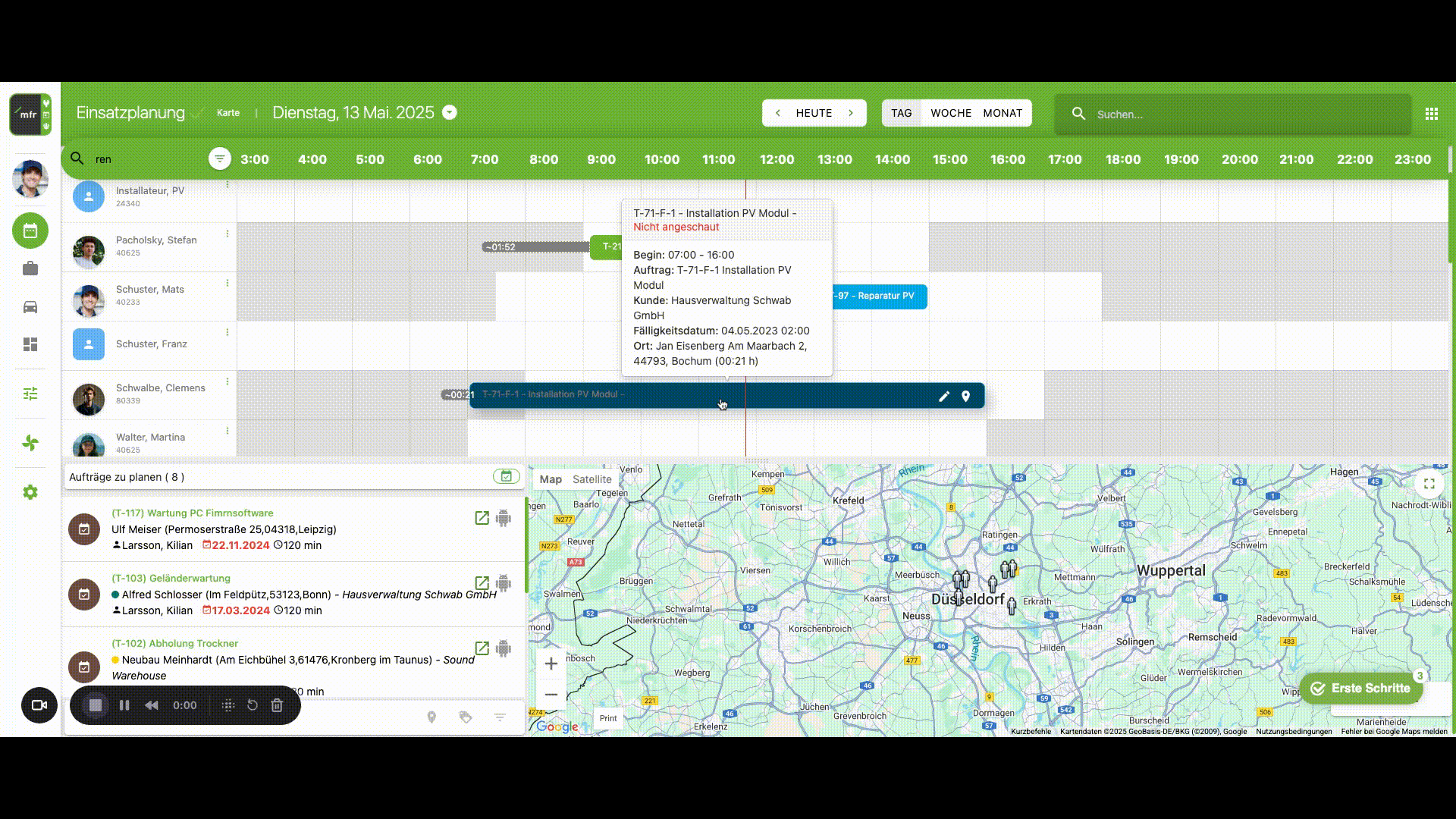
Task: Open (T-117) Wartung PC Fimrnsoftware link
Action: coord(193,513)
